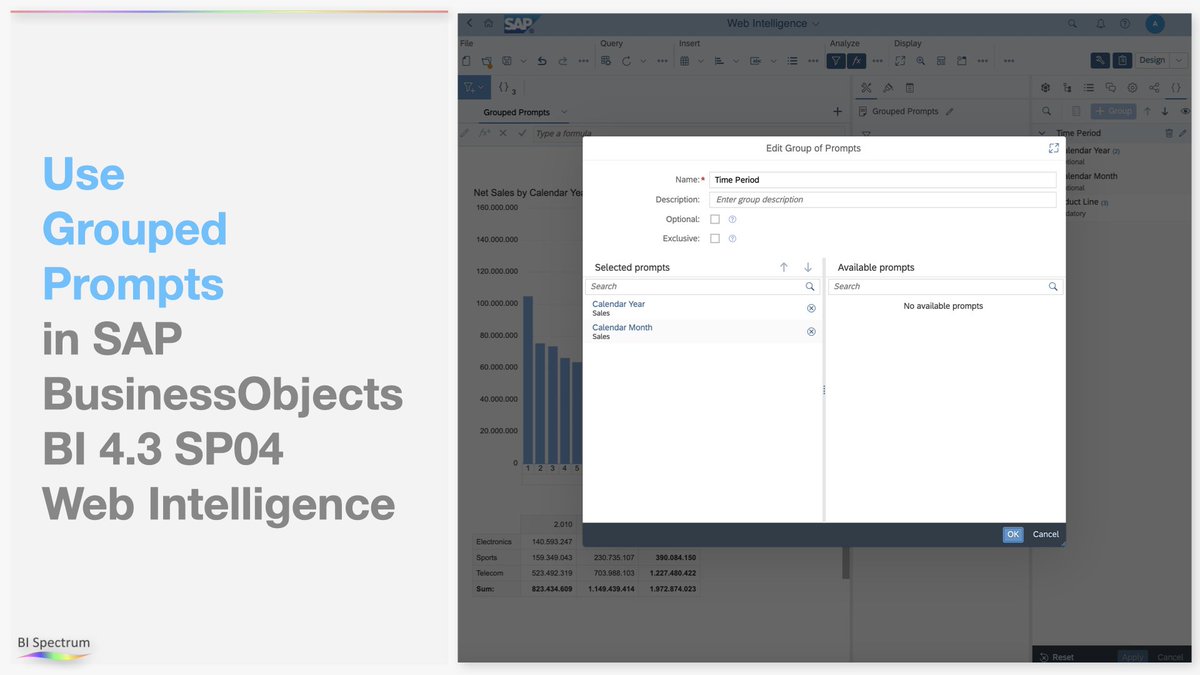This screenshot has height=675, width=1200.
Task: Open help for the Exclusive checkbox
Action: pyautogui.click(x=732, y=239)
